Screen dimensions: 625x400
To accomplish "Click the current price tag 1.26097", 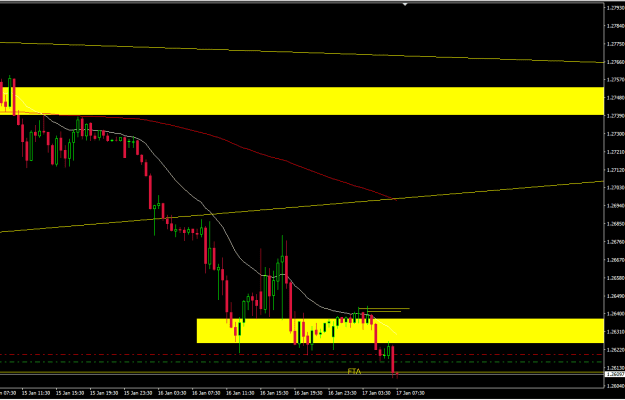I will pos(615,375).
